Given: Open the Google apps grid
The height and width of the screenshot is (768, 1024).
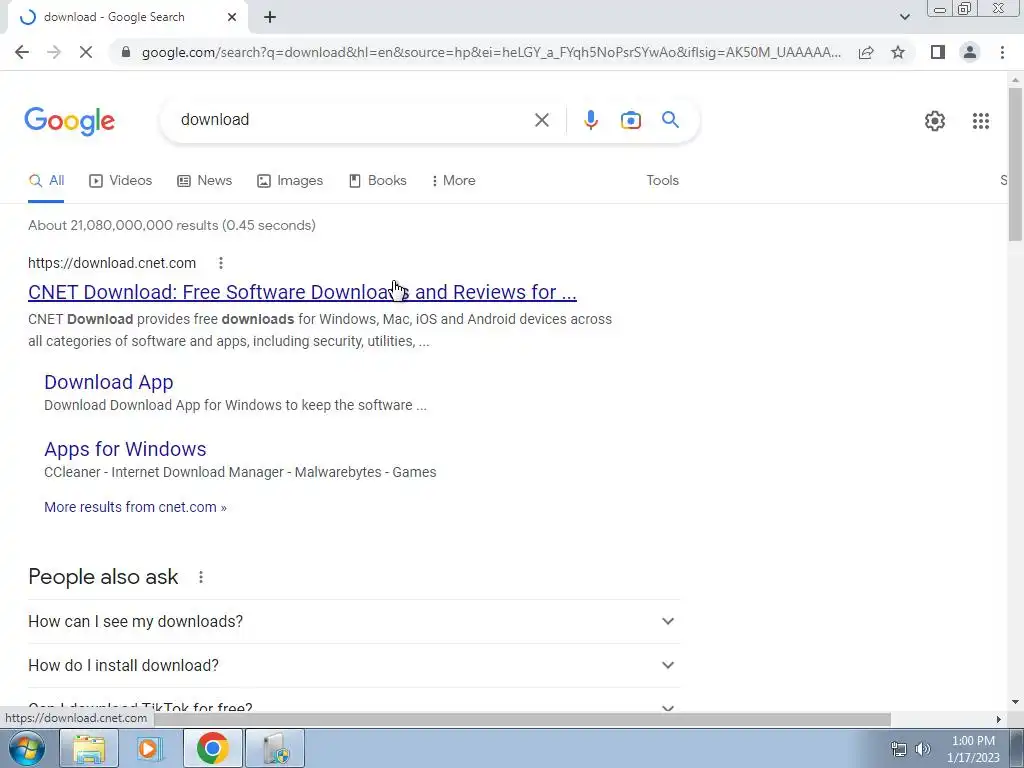Looking at the screenshot, I should coord(980,121).
